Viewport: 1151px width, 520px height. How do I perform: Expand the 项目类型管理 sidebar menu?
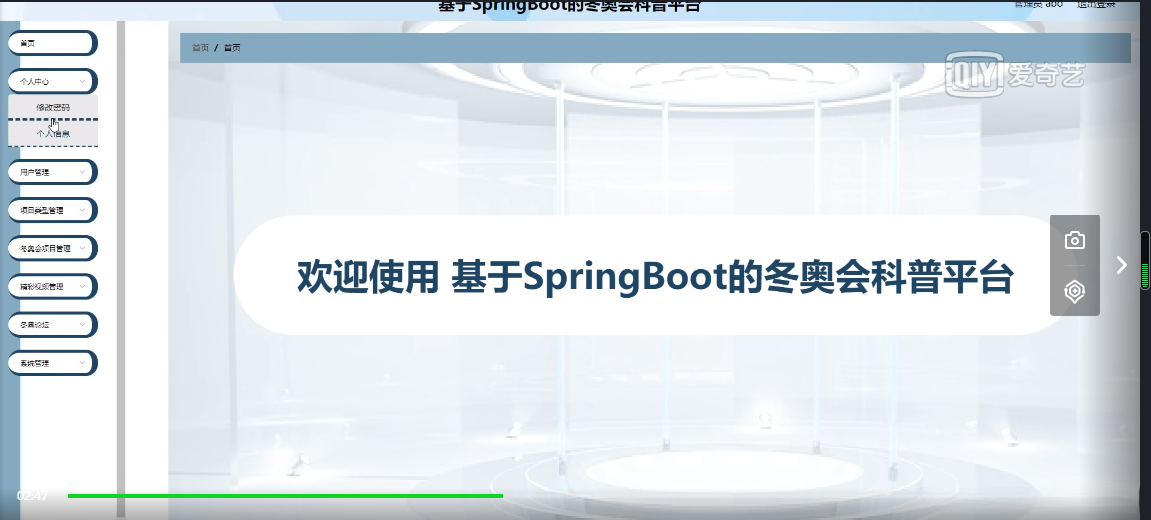[52, 210]
